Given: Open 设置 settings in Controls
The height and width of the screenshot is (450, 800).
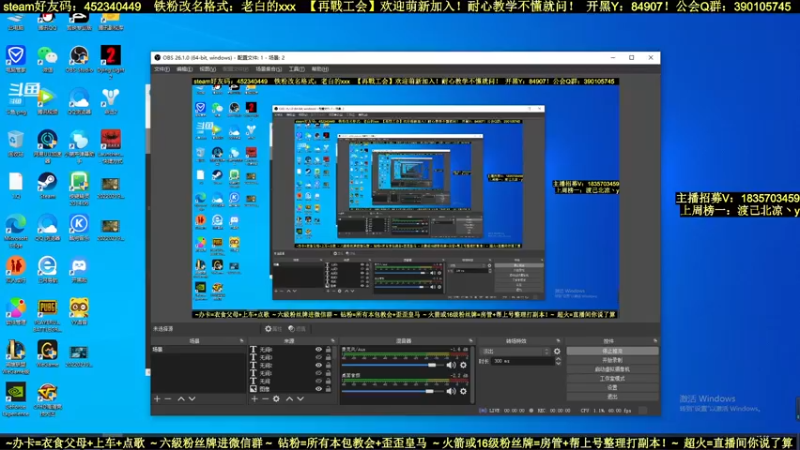Looking at the screenshot, I should pyautogui.click(x=612, y=388).
